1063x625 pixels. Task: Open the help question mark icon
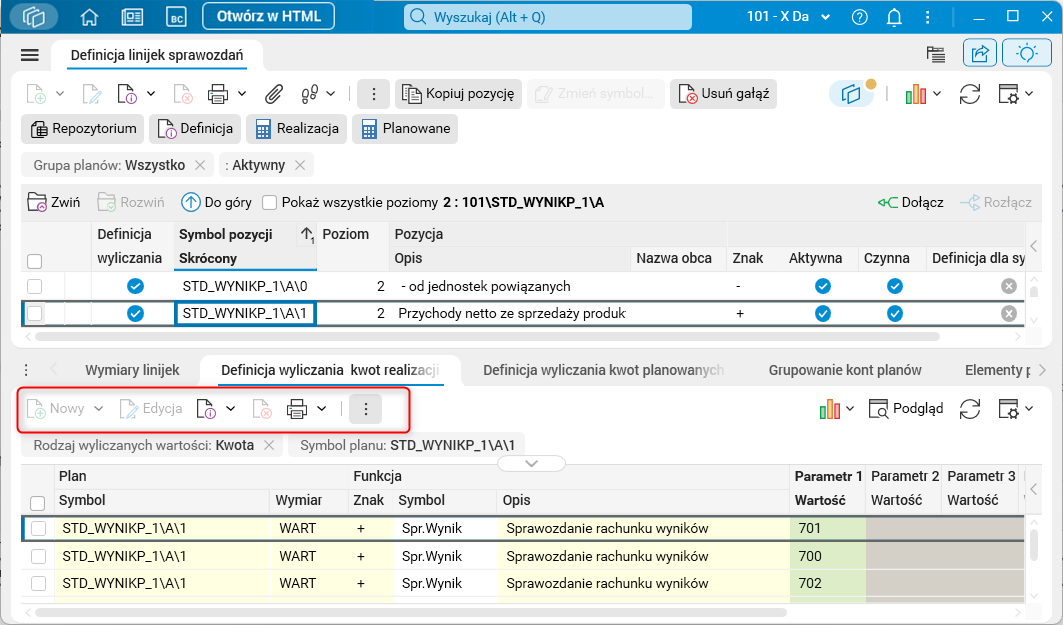pos(860,17)
